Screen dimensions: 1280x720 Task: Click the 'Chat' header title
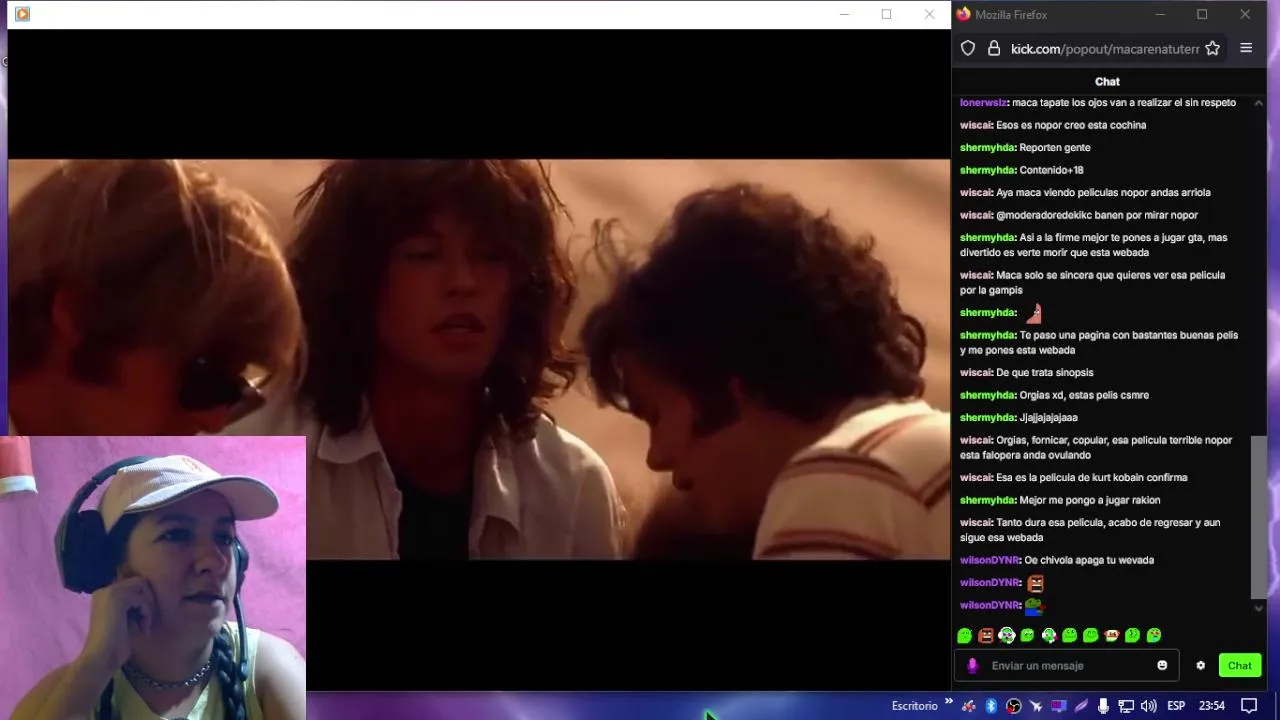(1107, 81)
